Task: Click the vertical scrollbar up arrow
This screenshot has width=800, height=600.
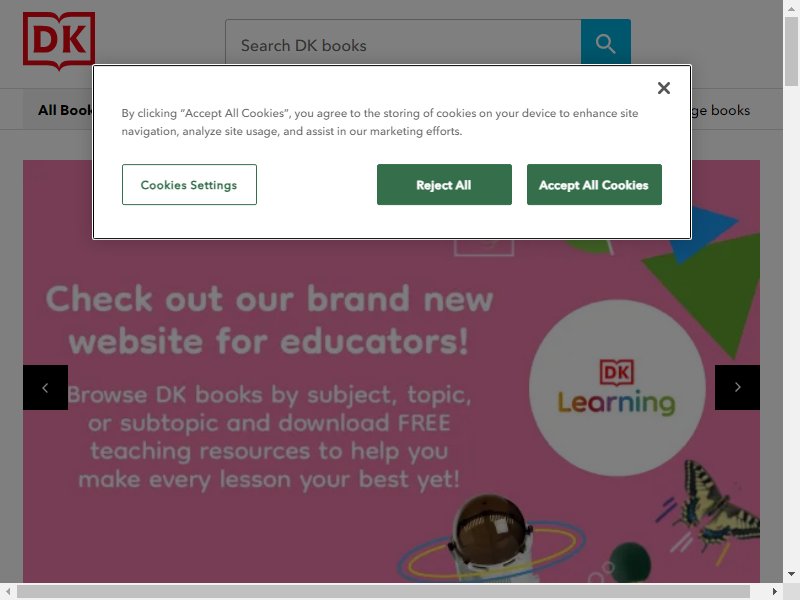Action: pyautogui.click(x=791, y=8)
